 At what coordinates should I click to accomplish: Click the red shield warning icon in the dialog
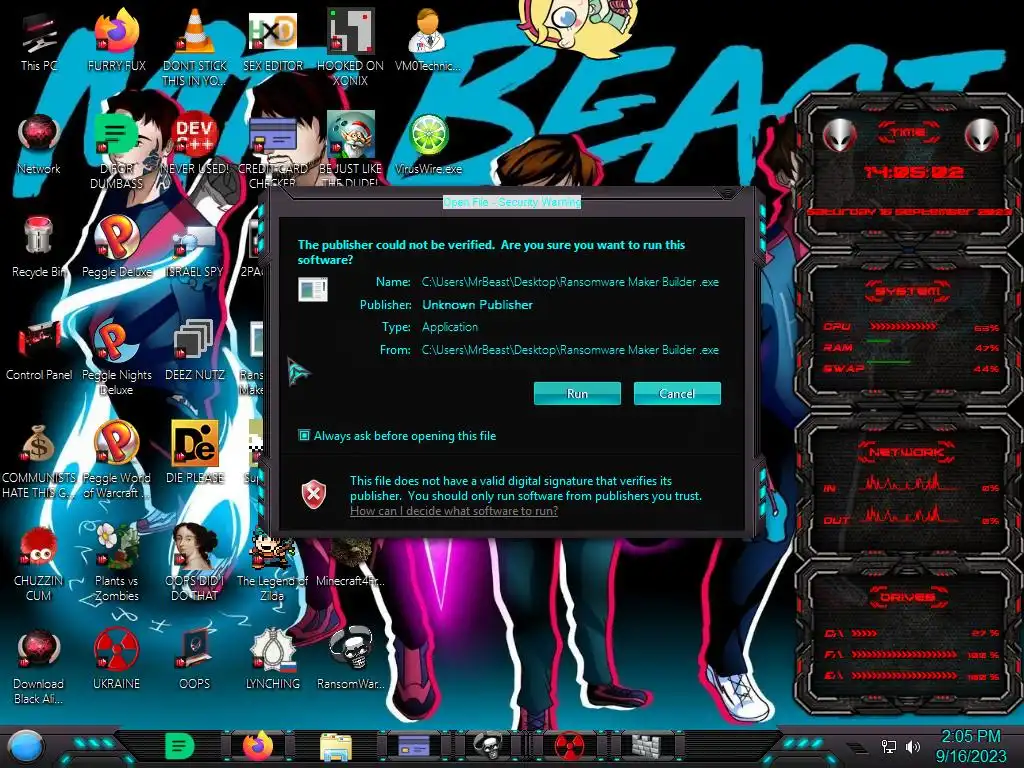(x=313, y=494)
